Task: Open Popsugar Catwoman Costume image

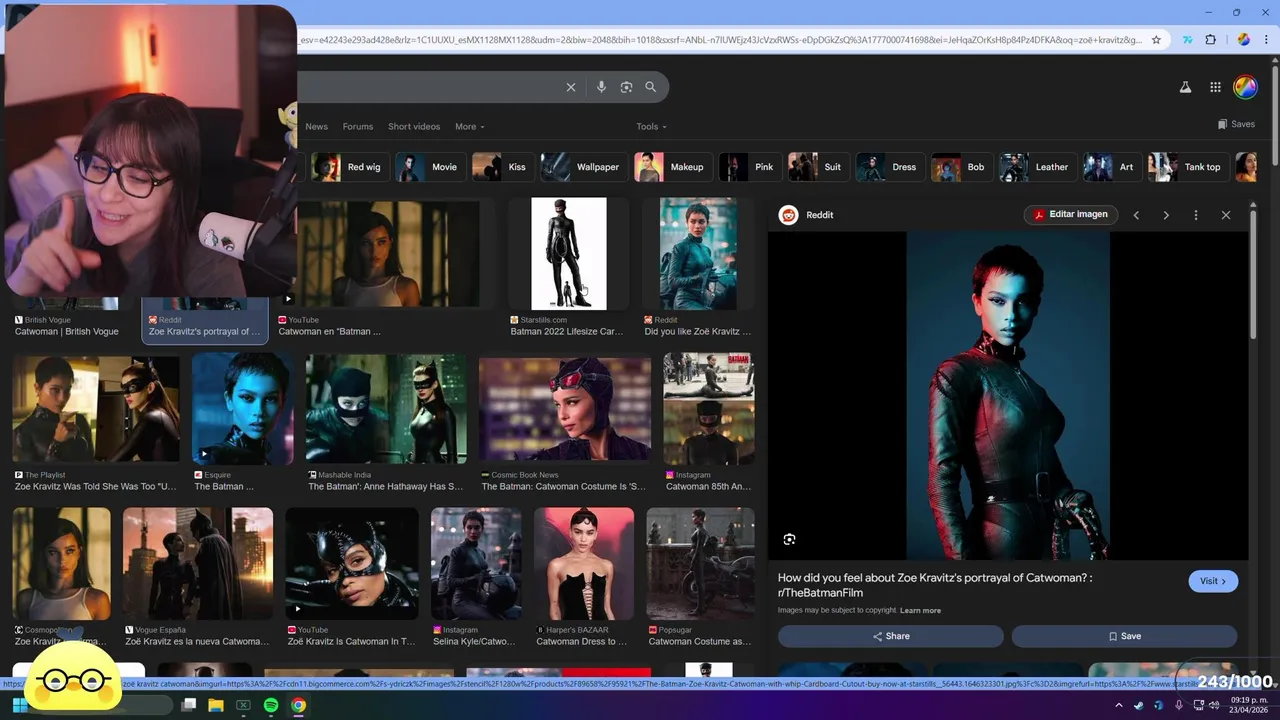Action: click(x=700, y=564)
